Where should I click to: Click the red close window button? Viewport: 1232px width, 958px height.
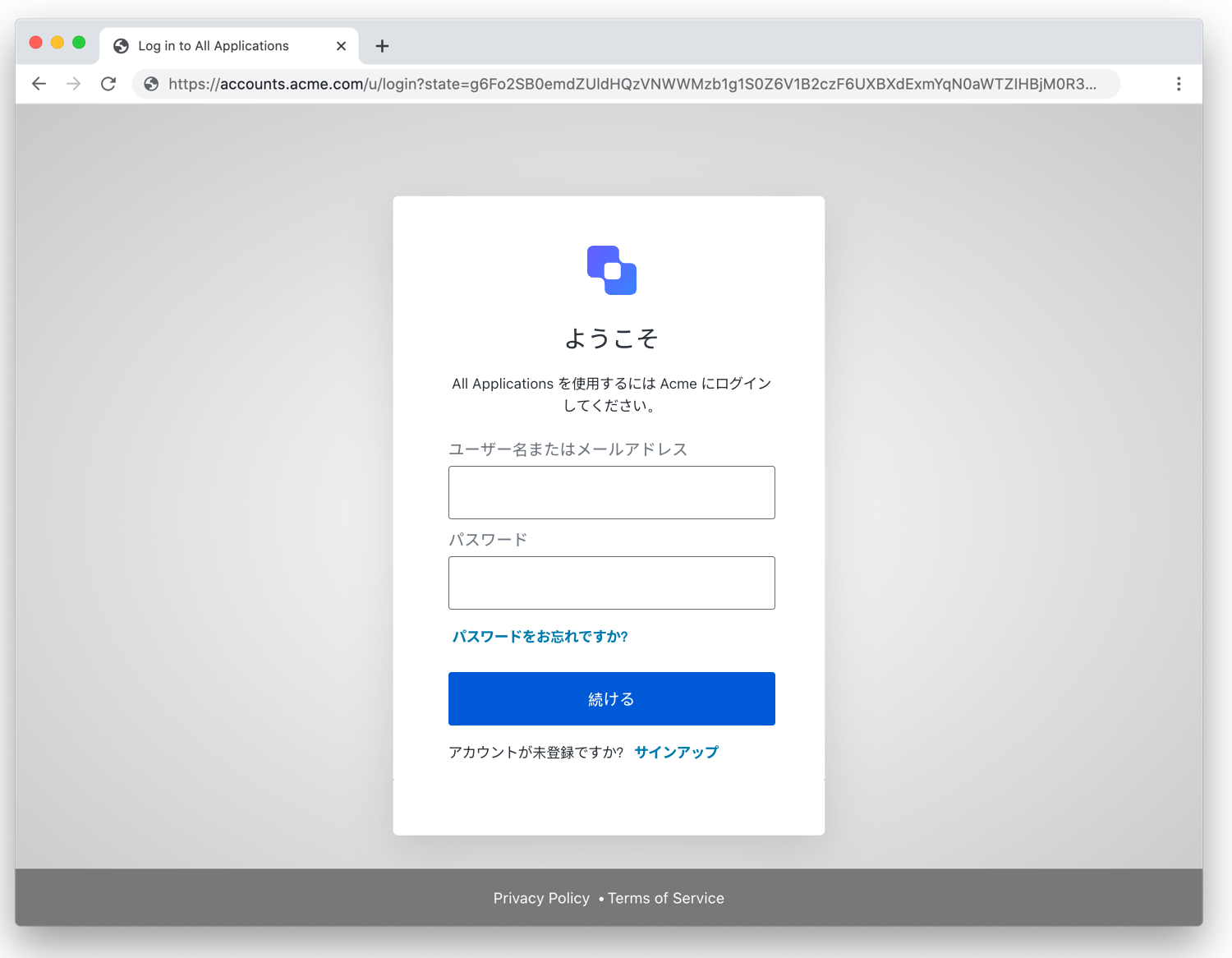(x=35, y=43)
